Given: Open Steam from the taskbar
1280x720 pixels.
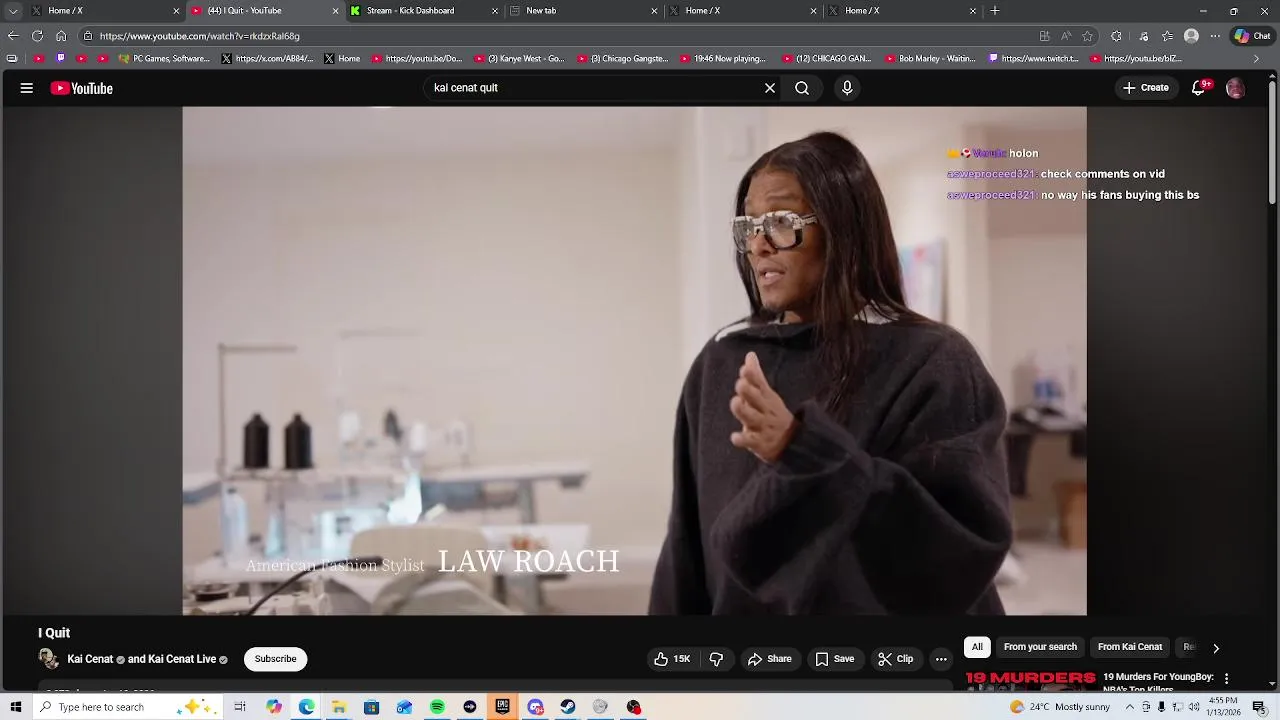Looking at the screenshot, I should (x=568, y=707).
